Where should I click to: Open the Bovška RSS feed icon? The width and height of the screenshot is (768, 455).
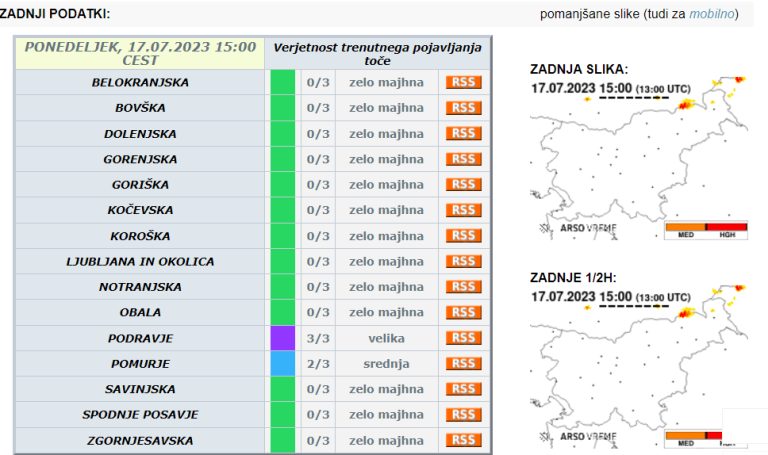[x=463, y=108]
